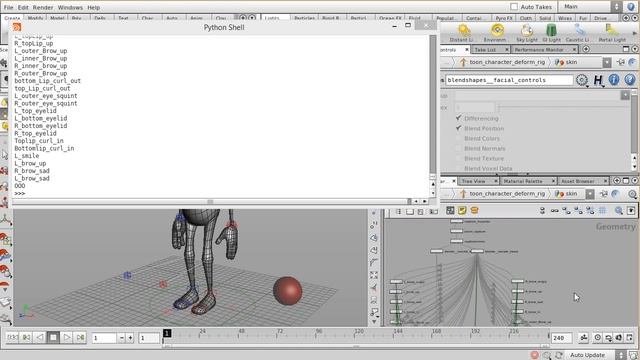640x360 pixels.
Task: Click toon_character_deform_rig in parameter path
Action: [x=507, y=62]
